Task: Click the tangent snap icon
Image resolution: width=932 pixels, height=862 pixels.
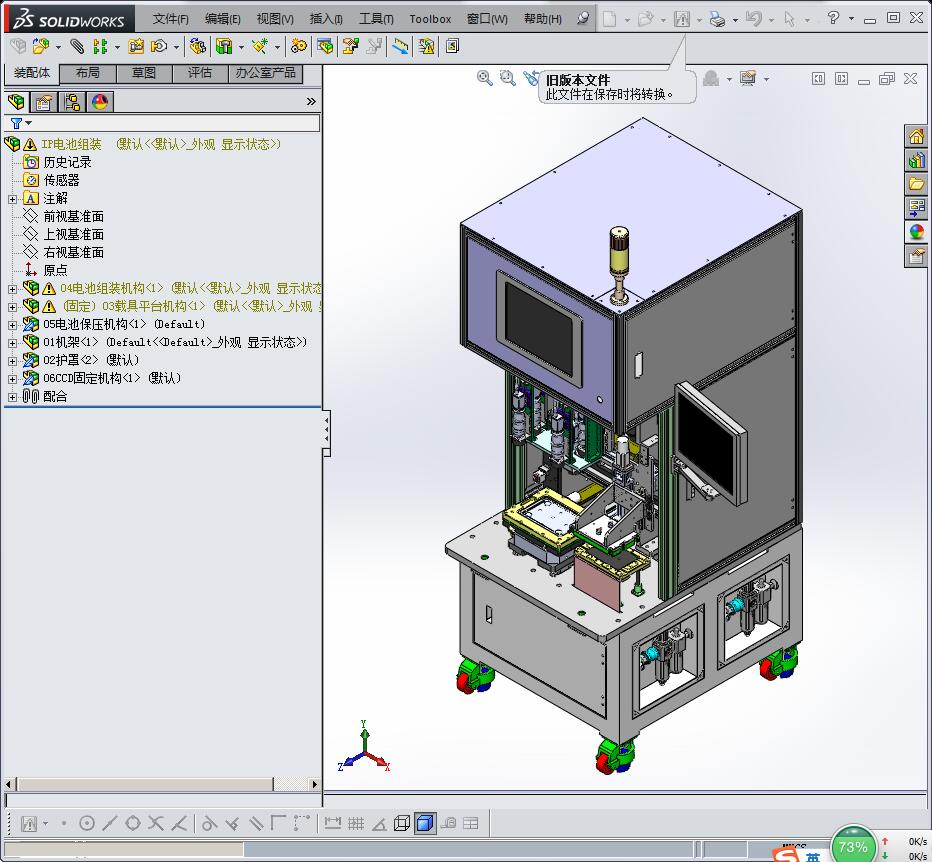Action: pos(209,823)
